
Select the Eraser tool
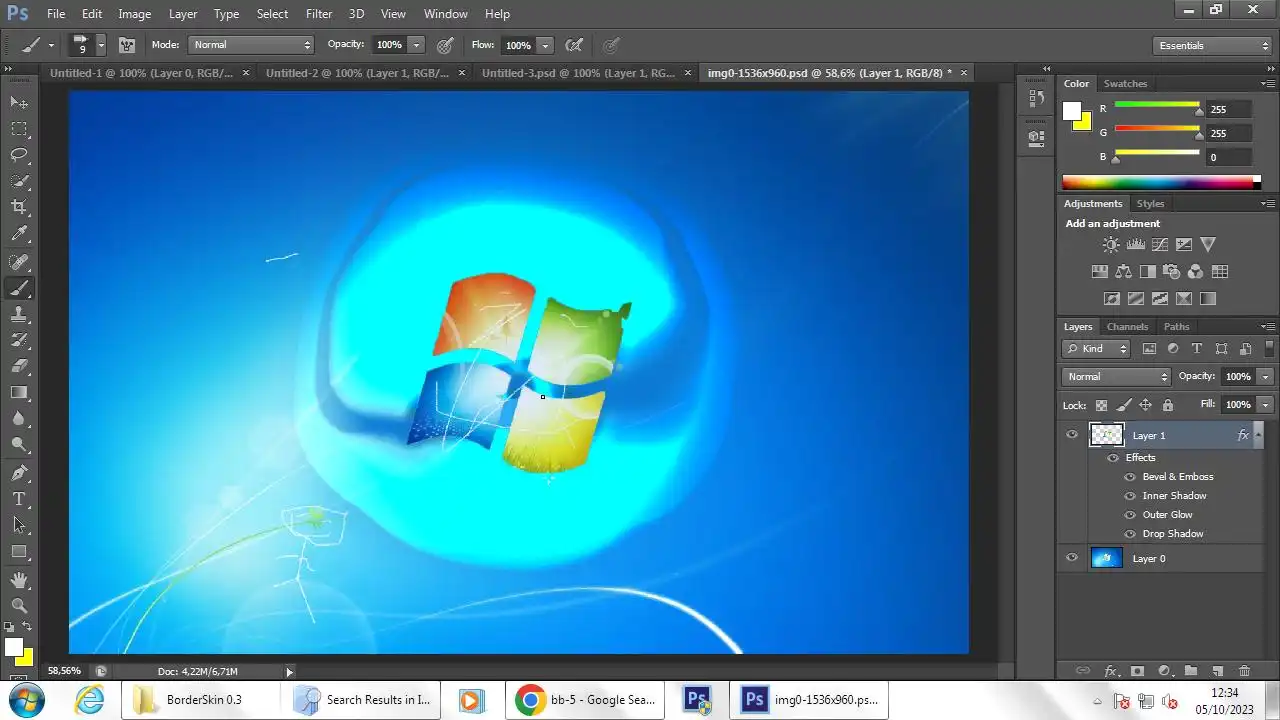coord(19,366)
